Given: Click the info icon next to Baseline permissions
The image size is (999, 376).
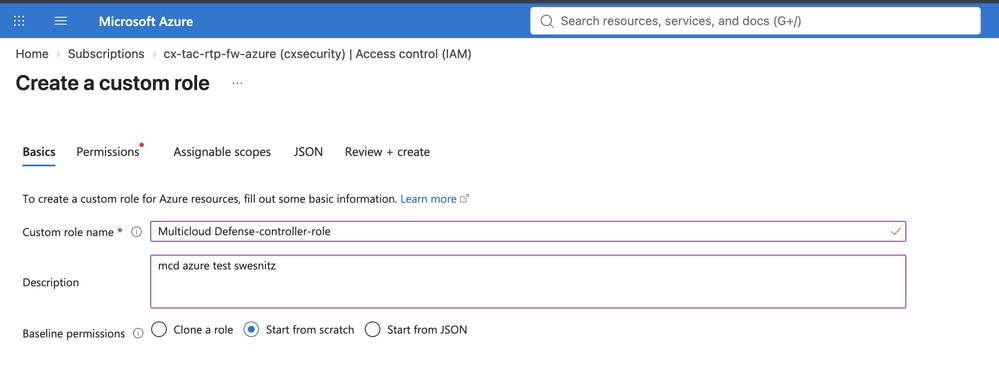Looking at the screenshot, I should (x=138, y=333).
